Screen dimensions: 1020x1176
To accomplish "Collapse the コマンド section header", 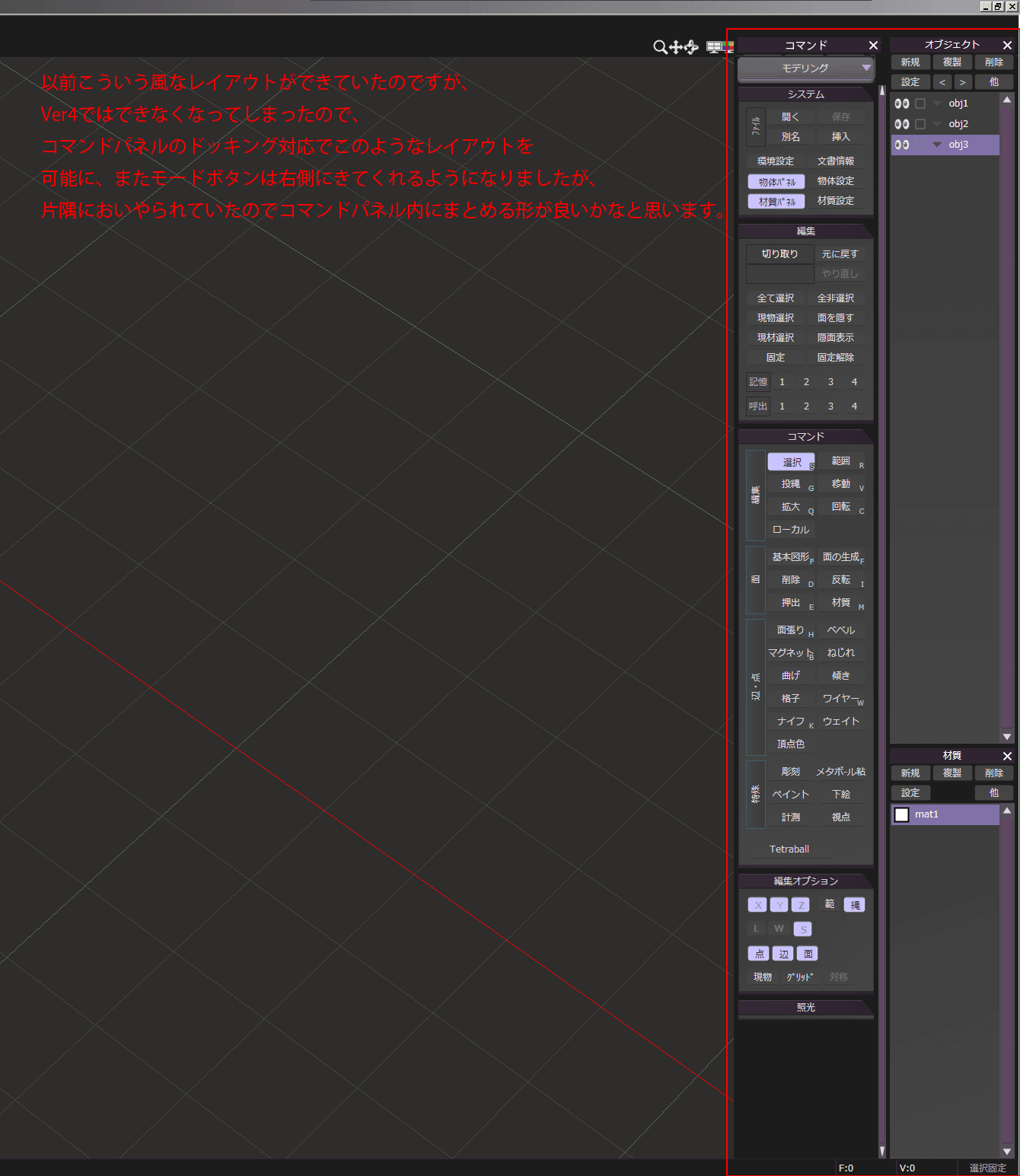I will (806, 436).
